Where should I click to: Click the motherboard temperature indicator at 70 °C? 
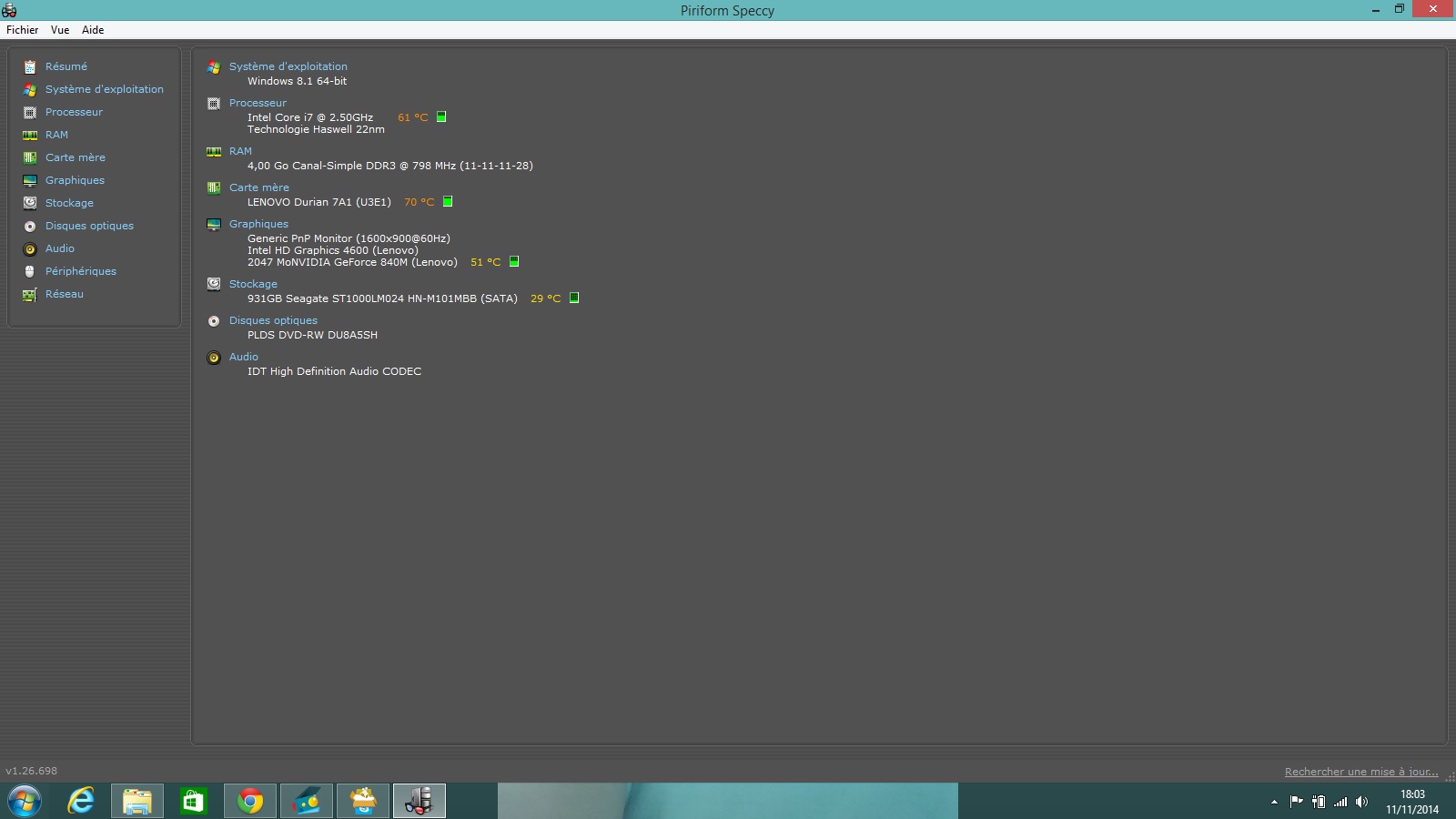point(448,201)
